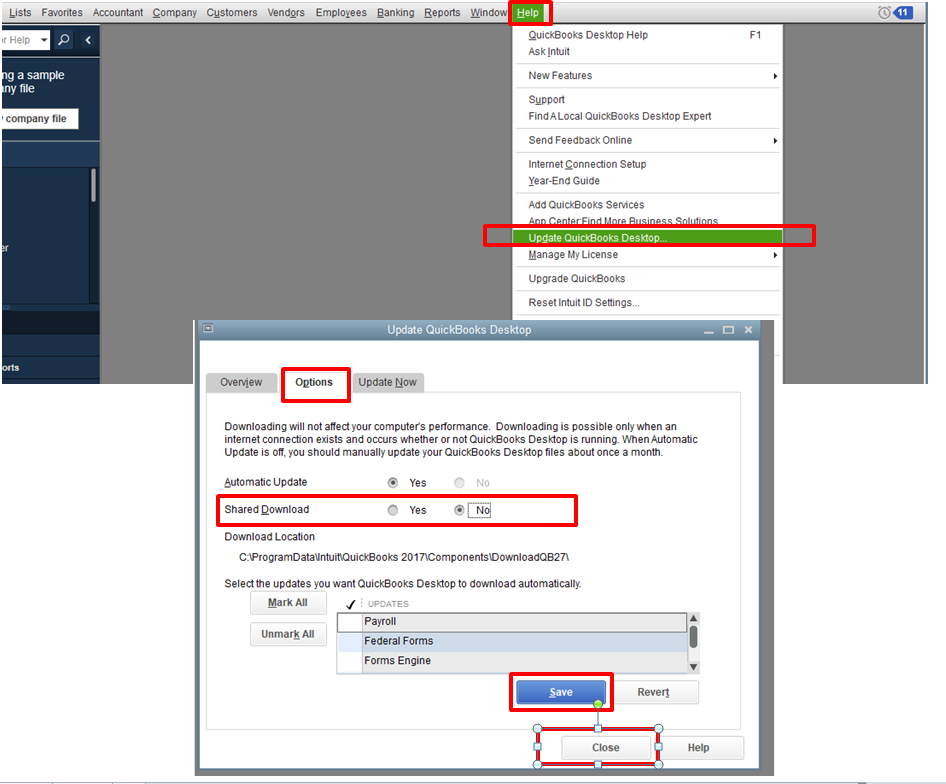Choose Year-End Guide menu item
Viewport: 946px width, 784px height.
point(647,181)
